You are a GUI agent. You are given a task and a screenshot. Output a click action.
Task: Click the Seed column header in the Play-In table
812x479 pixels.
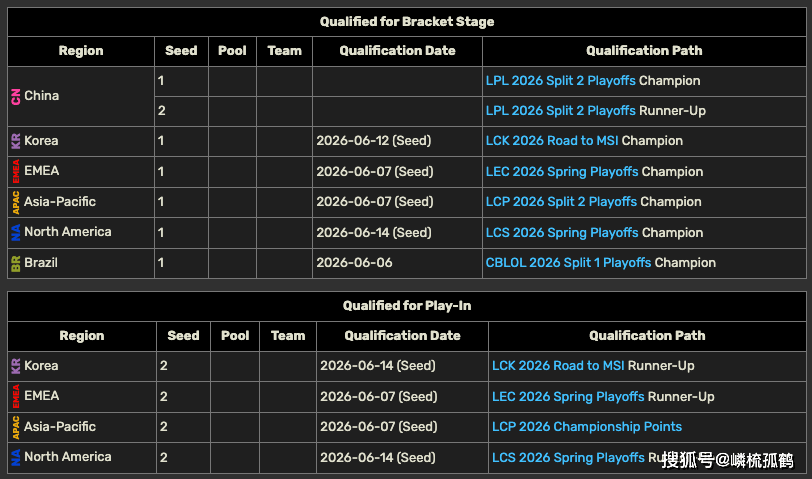pos(183,336)
